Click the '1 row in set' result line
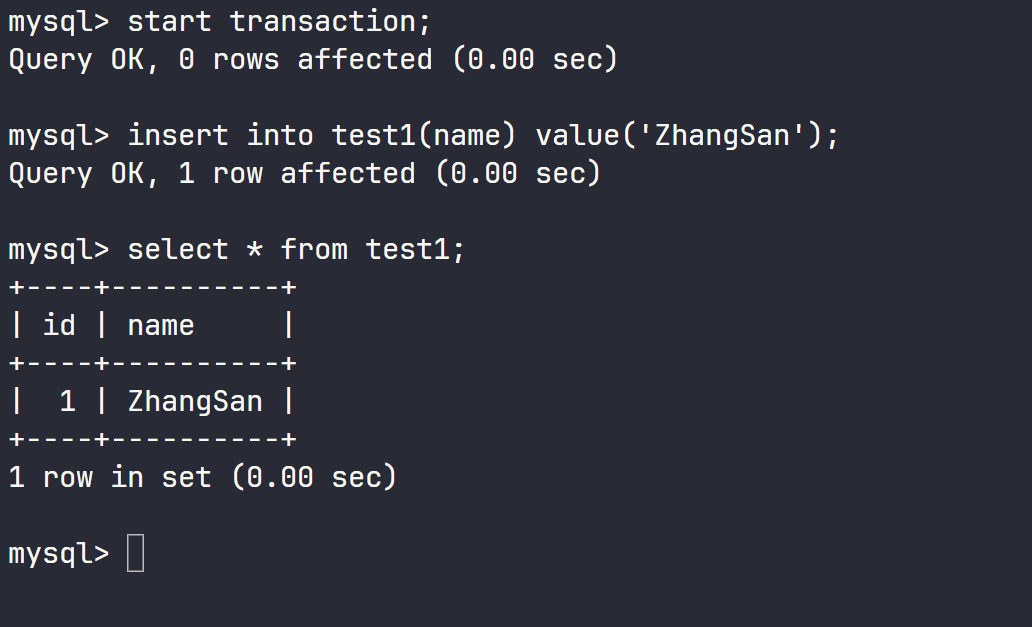Image resolution: width=1032 pixels, height=627 pixels. pos(110,477)
